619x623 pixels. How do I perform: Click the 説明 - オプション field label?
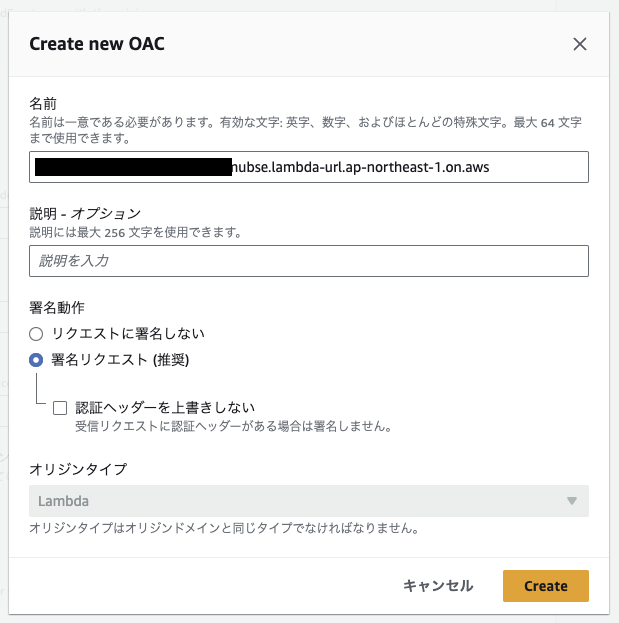(x=85, y=214)
